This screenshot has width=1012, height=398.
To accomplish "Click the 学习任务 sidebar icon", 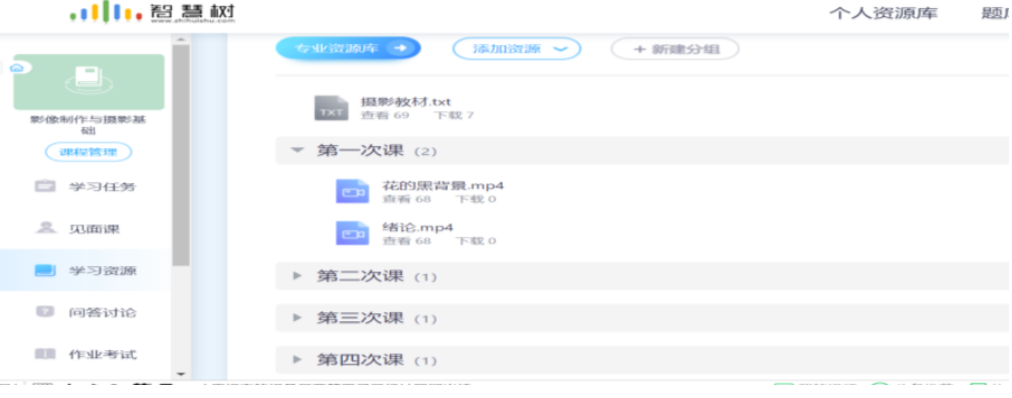I will [45, 186].
